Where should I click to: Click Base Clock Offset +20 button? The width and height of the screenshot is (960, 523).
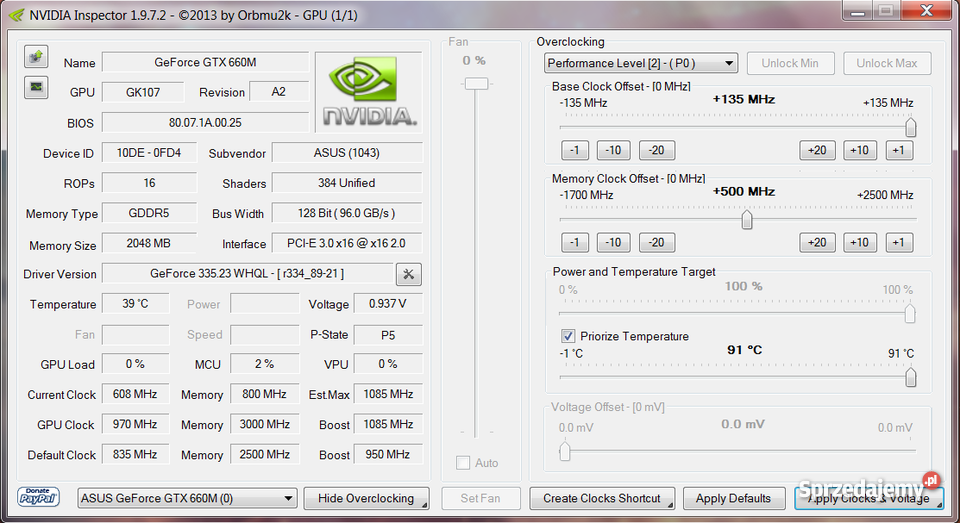(817, 150)
